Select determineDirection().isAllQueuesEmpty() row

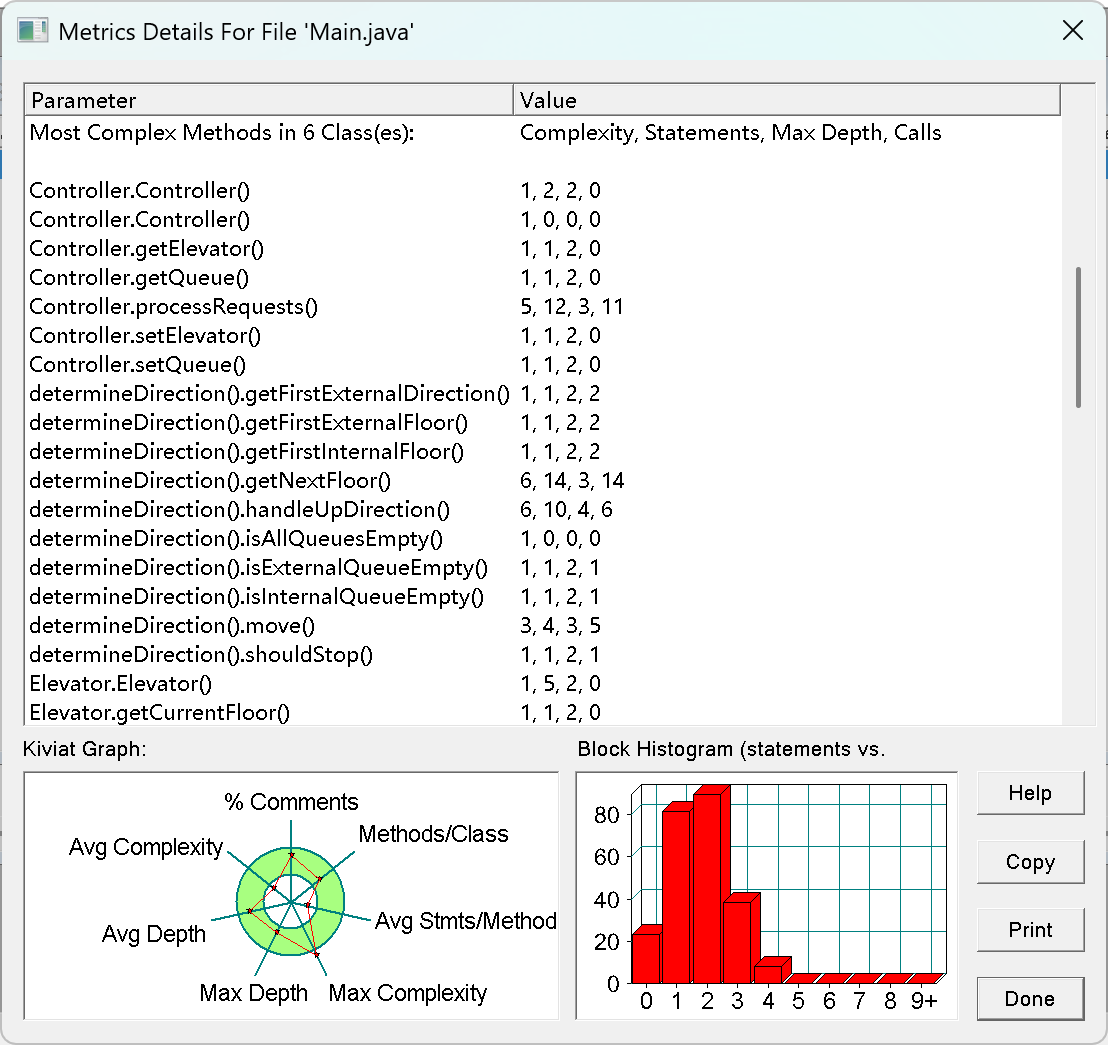543,538
